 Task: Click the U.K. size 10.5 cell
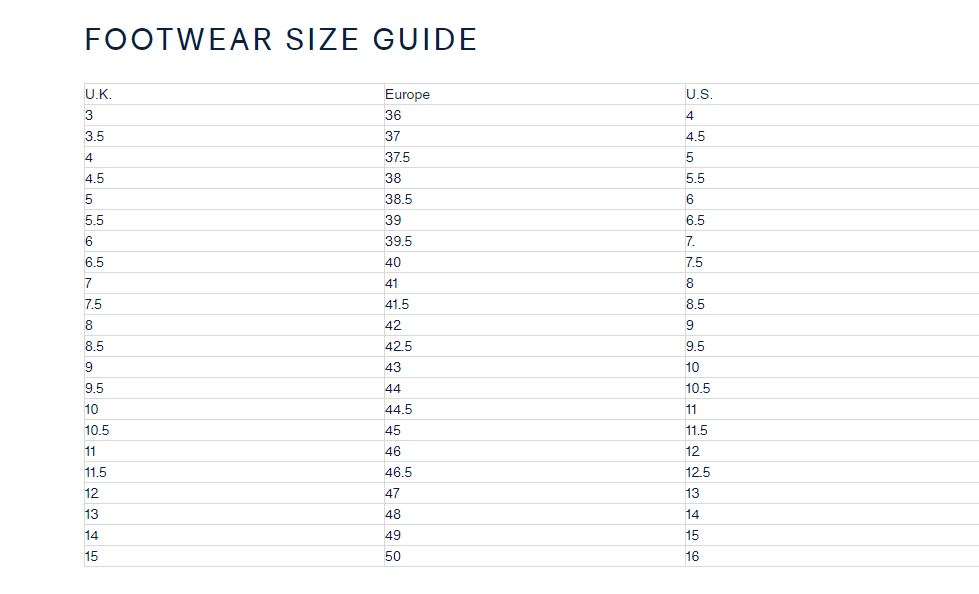coord(97,430)
